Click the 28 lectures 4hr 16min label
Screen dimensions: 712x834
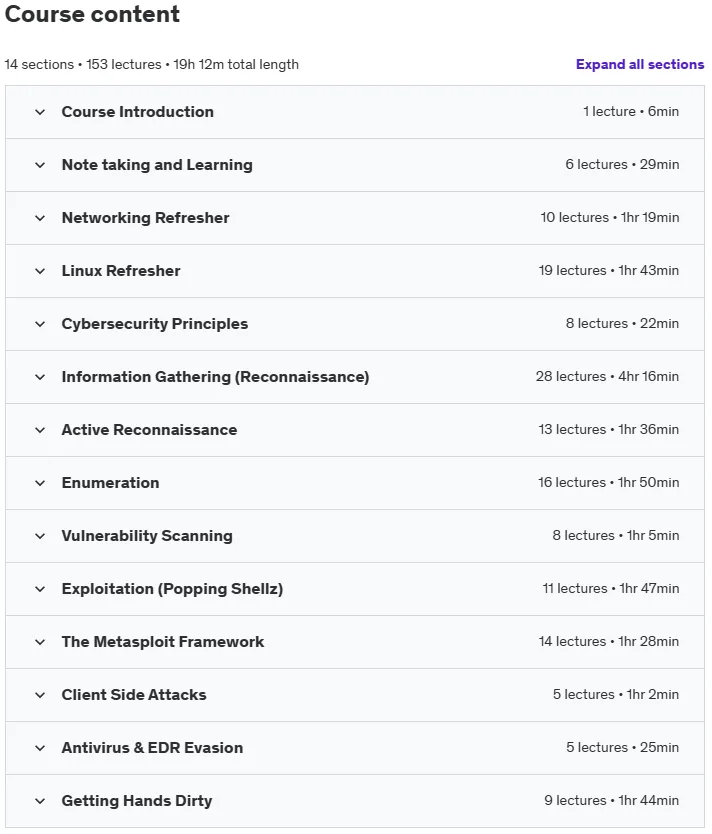[x=607, y=377]
